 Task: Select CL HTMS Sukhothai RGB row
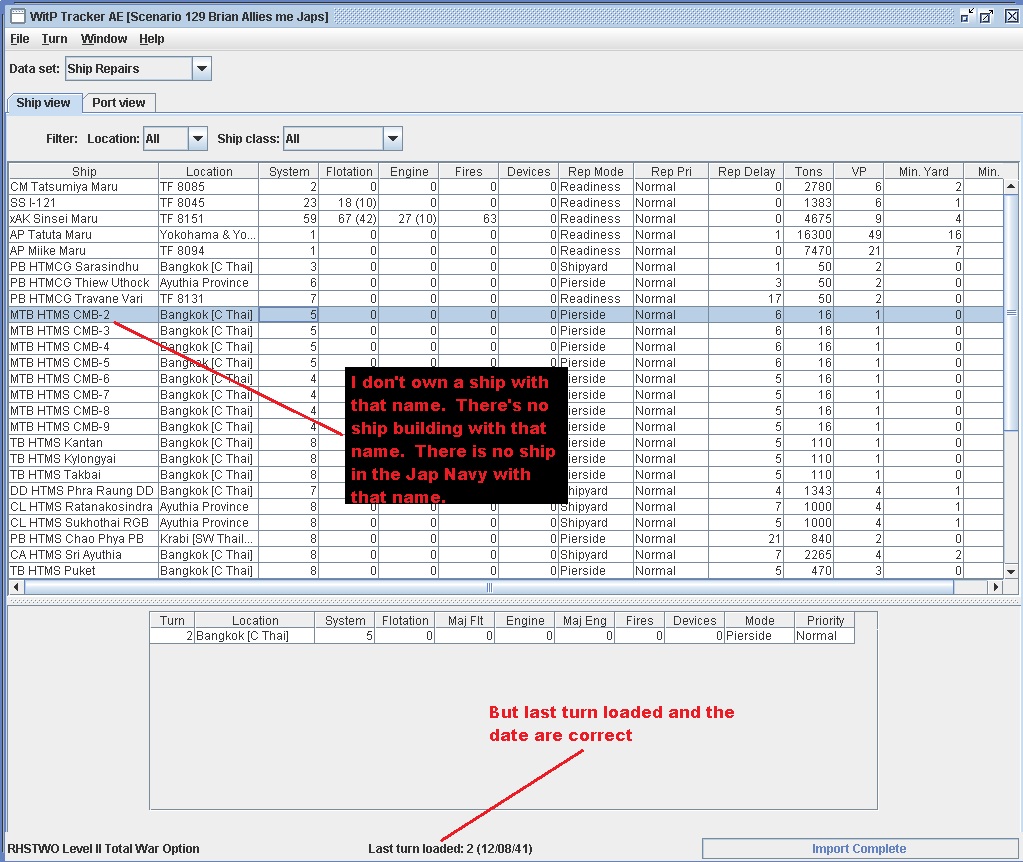tap(506, 522)
